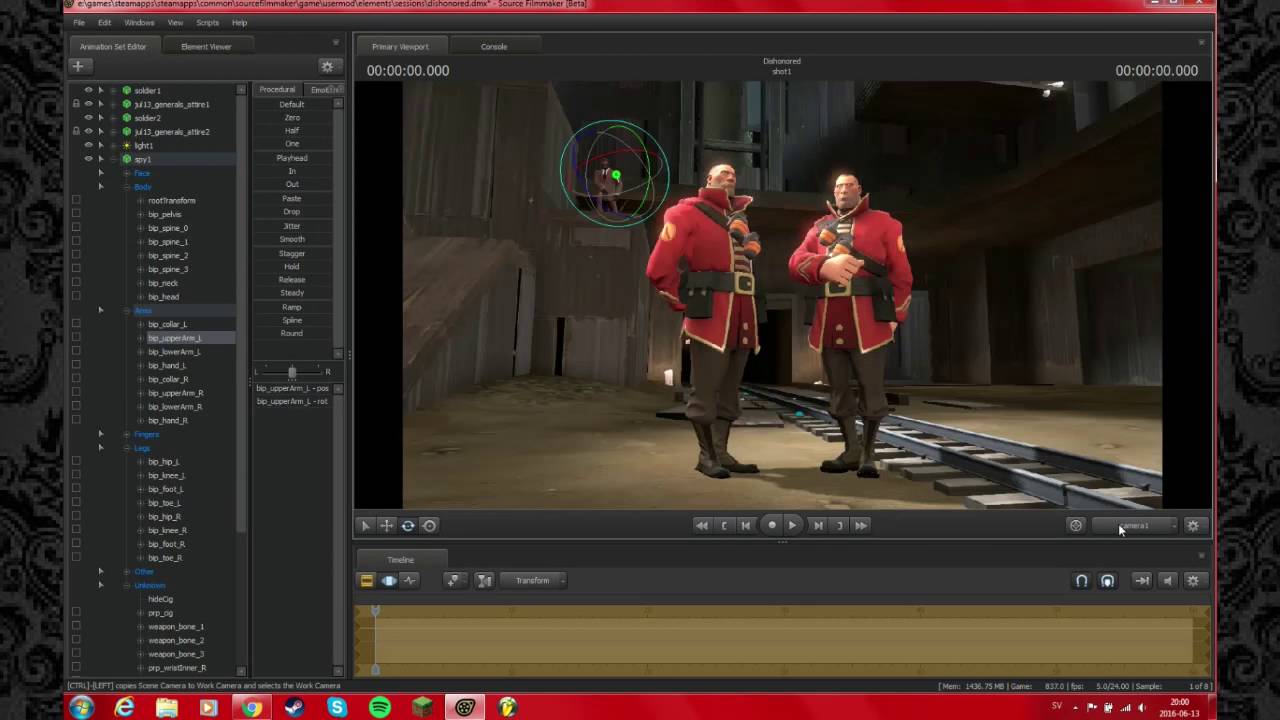Toggle visibility eye for spy1
1280x720 pixels.
pyautogui.click(x=88, y=159)
